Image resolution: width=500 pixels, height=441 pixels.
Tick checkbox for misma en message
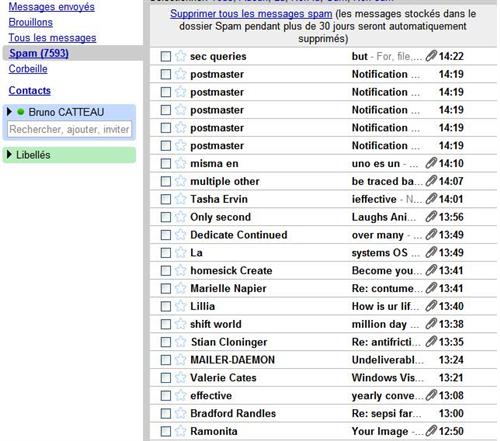click(x=166, y=164)
